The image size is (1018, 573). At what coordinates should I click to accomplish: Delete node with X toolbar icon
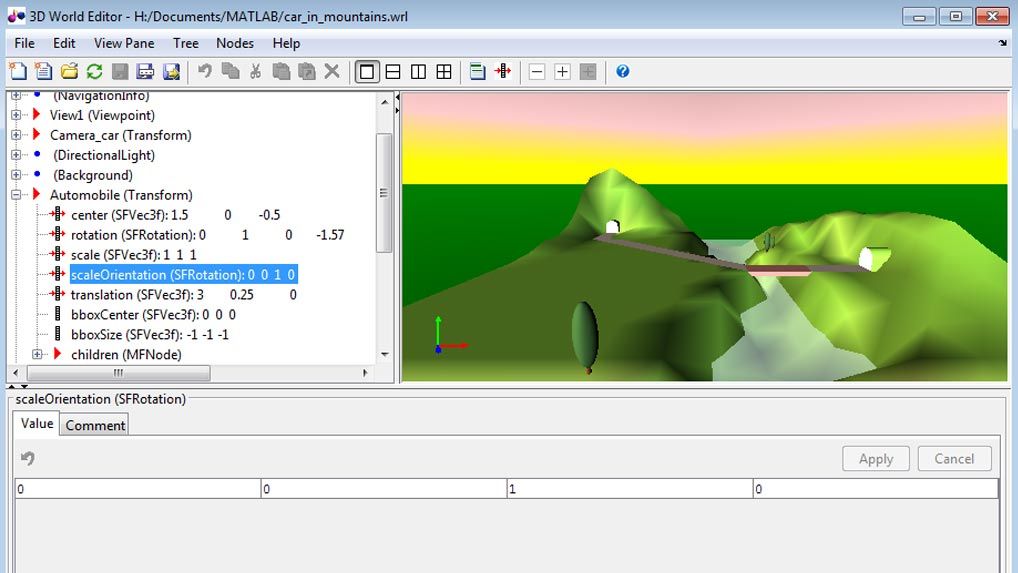tap(332, 71)
